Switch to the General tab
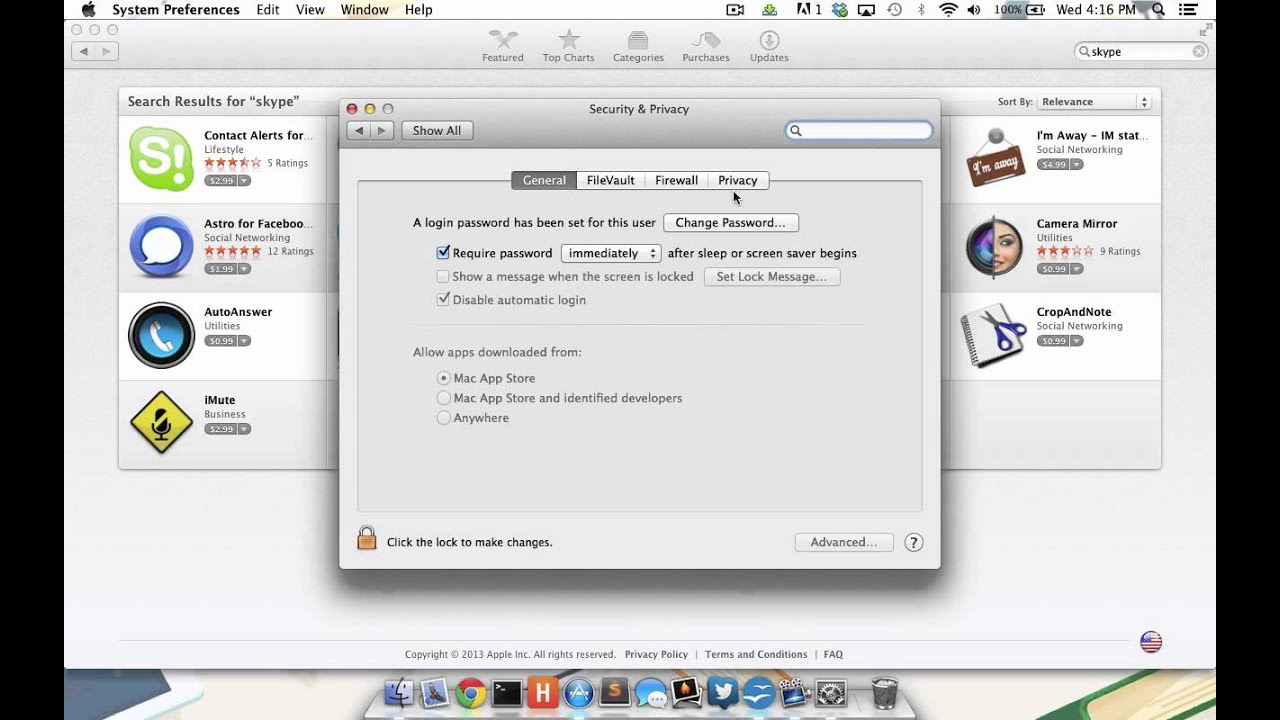This screenshot has width=1280, height=720. click(544, 180)
